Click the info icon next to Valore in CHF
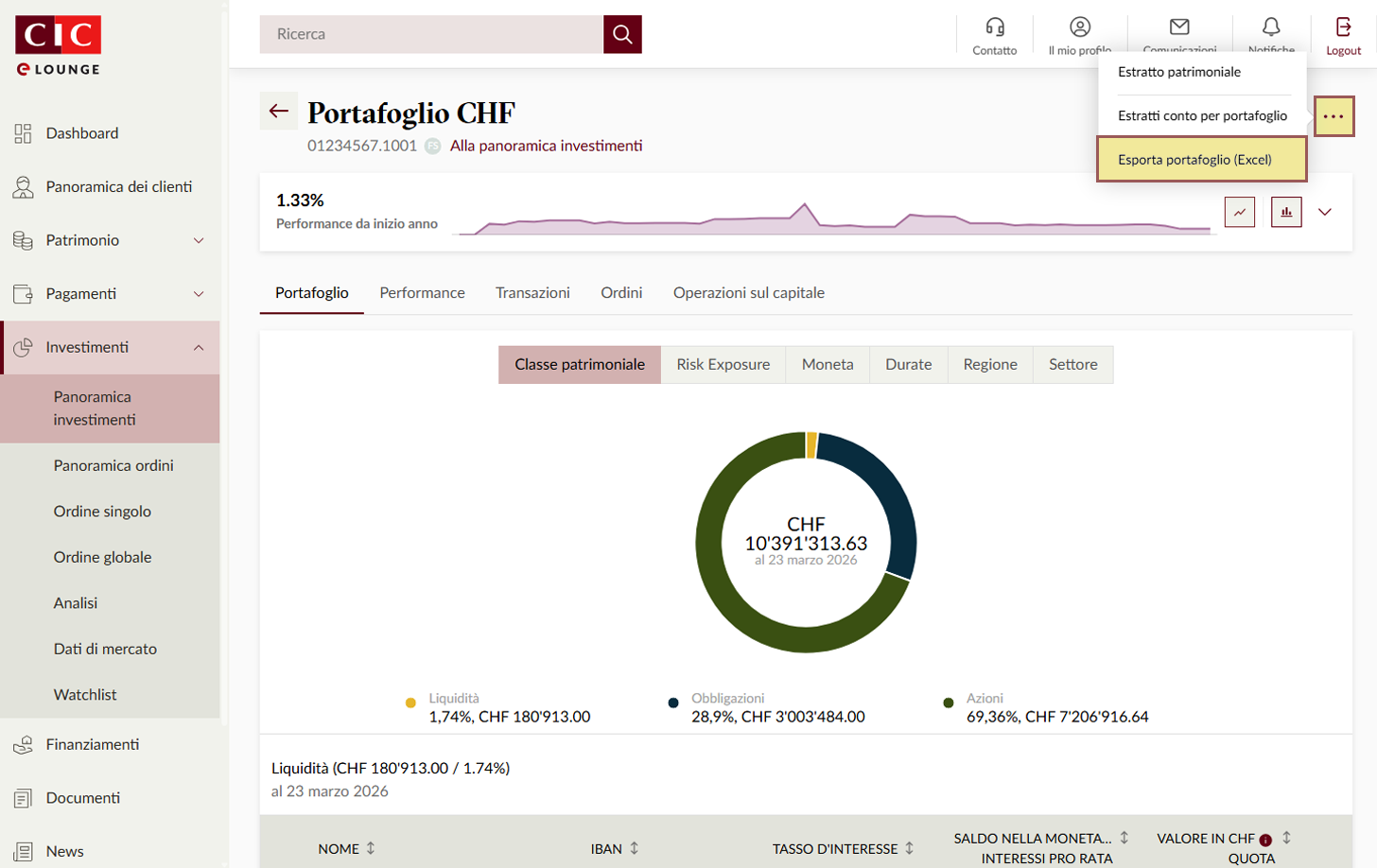Screen dimensions: 1377x868 [x=1265, y=840]
